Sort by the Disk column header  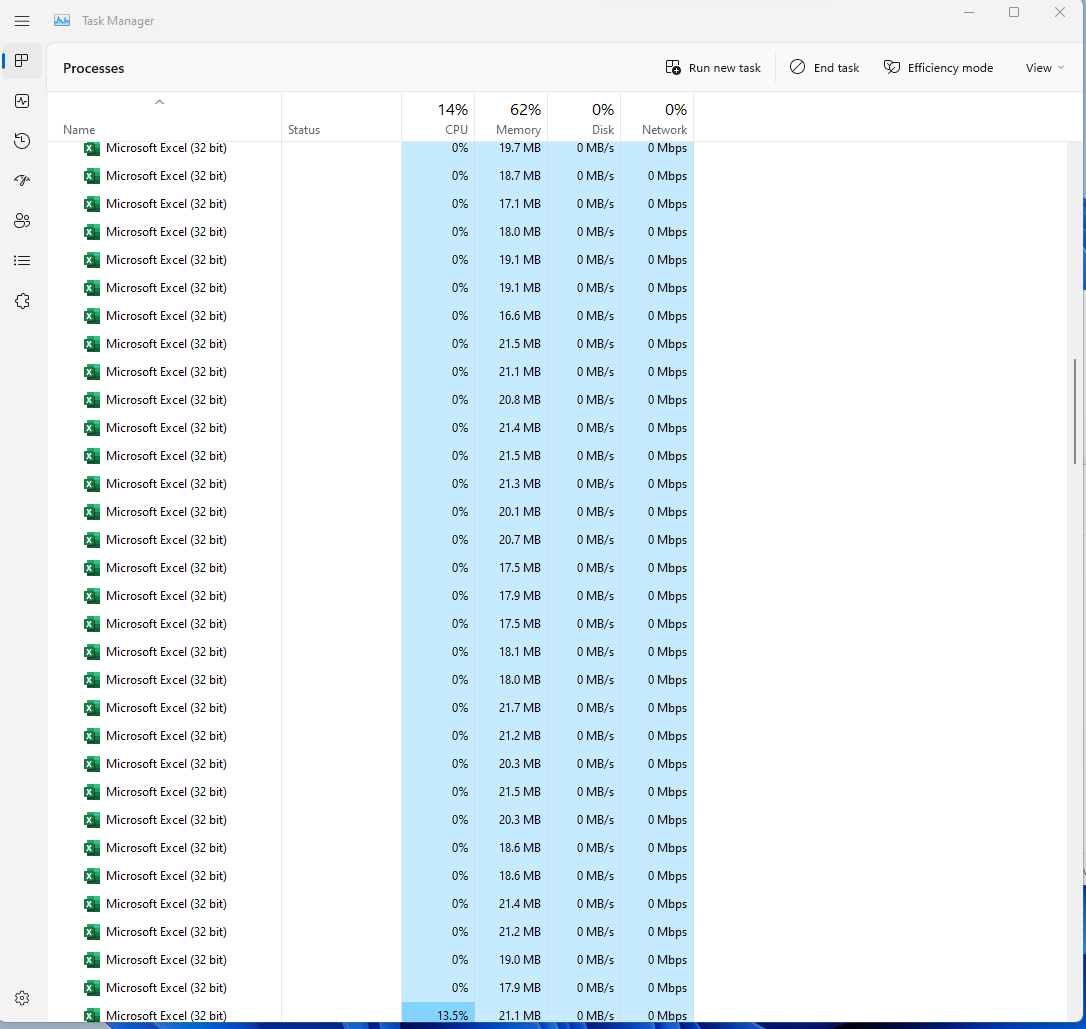584,118
